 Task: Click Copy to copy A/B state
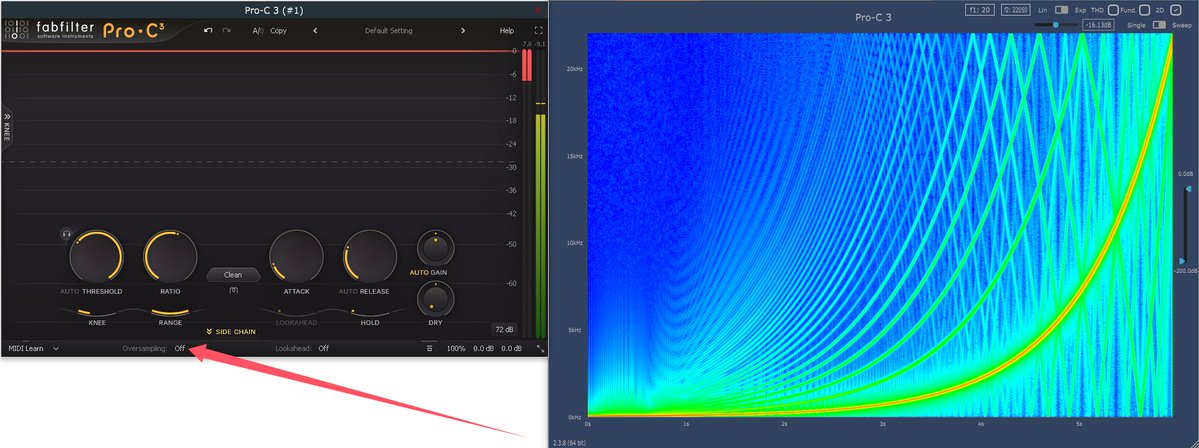[278, 31]
